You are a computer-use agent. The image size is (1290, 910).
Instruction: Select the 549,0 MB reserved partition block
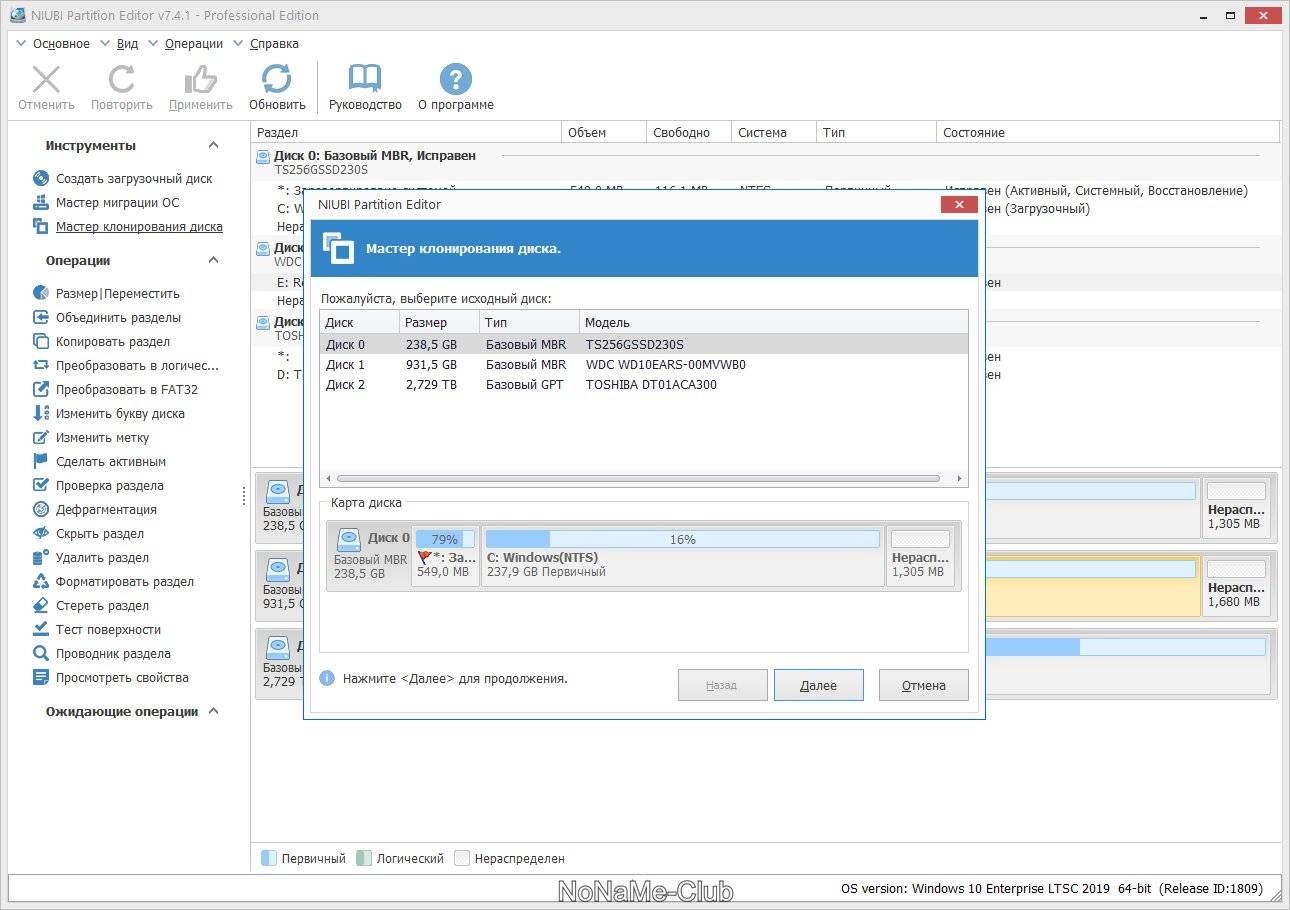(x=445, y=555)
